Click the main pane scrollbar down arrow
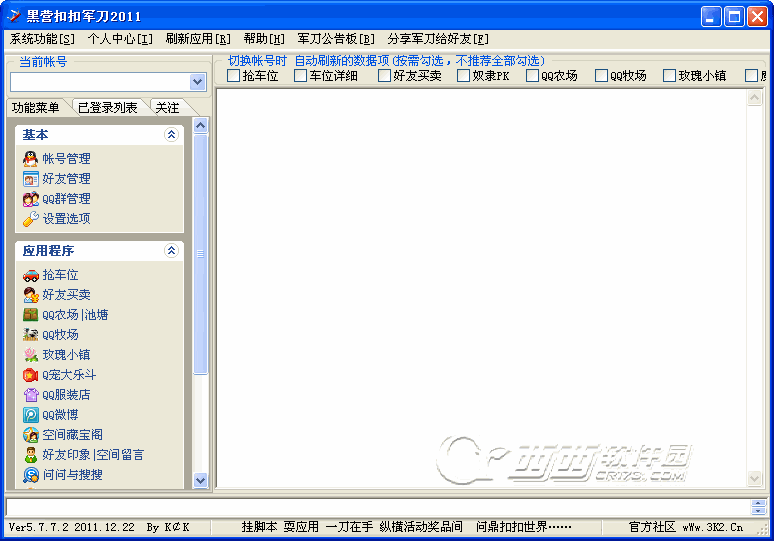 754,478
